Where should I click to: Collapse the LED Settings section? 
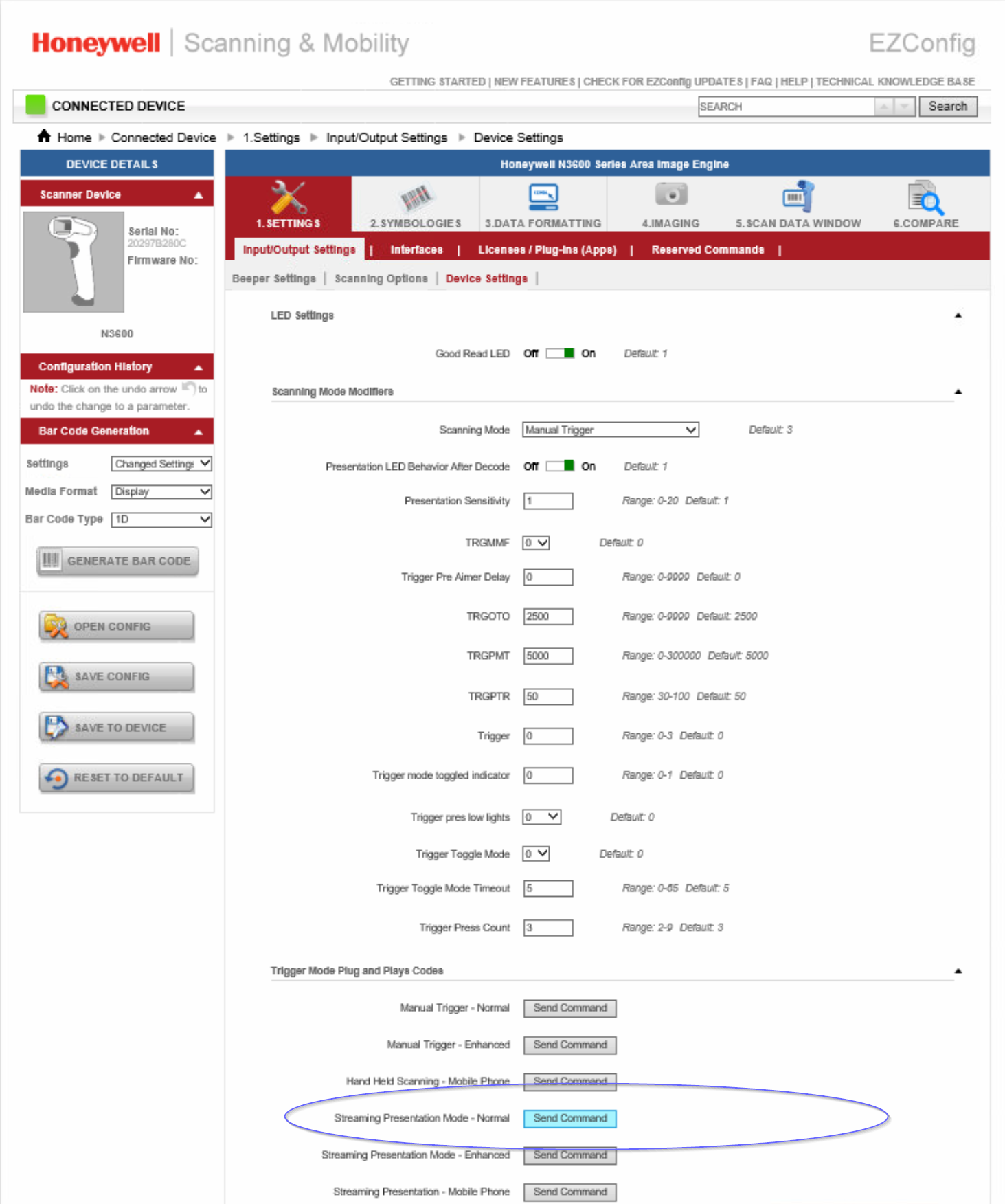tap(958, 315)
